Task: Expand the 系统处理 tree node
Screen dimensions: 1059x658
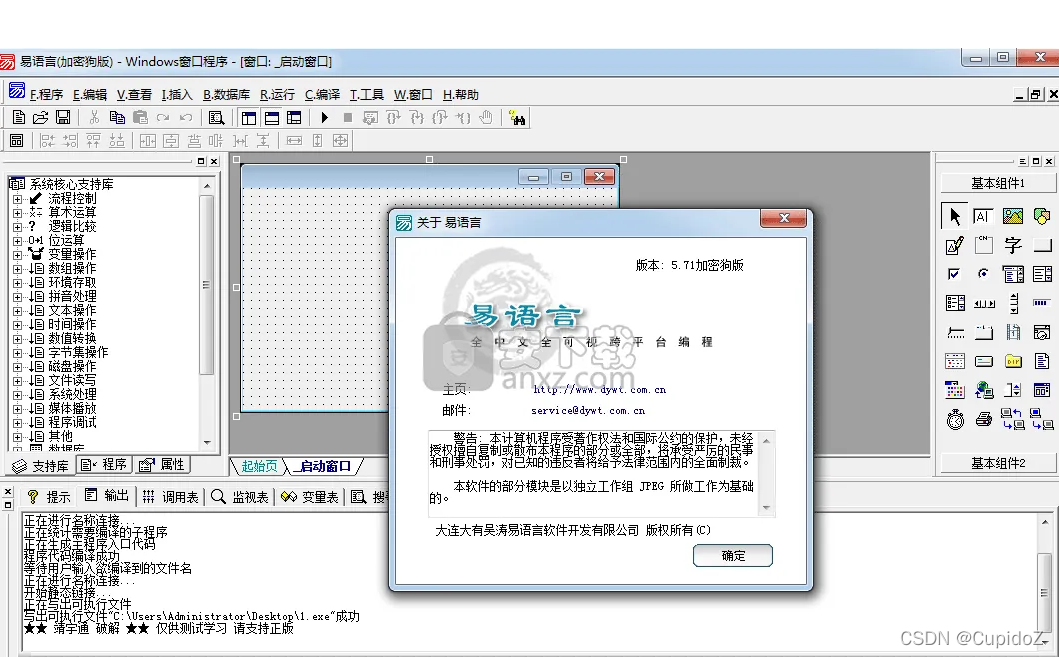Action: click(17, 395)
